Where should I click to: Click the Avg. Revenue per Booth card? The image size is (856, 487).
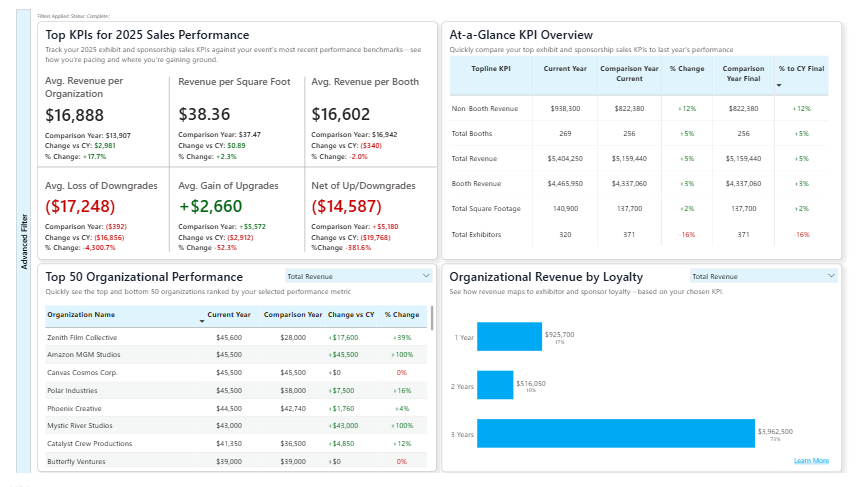point(370,116)
